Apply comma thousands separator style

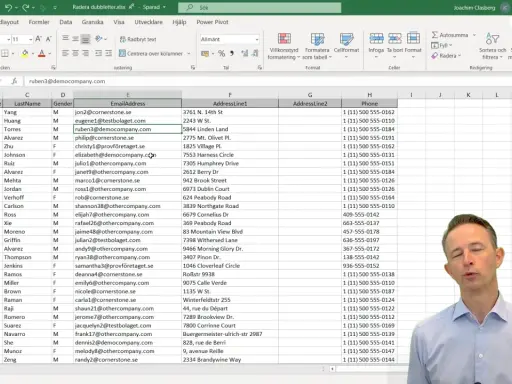[x=232, y=53]
